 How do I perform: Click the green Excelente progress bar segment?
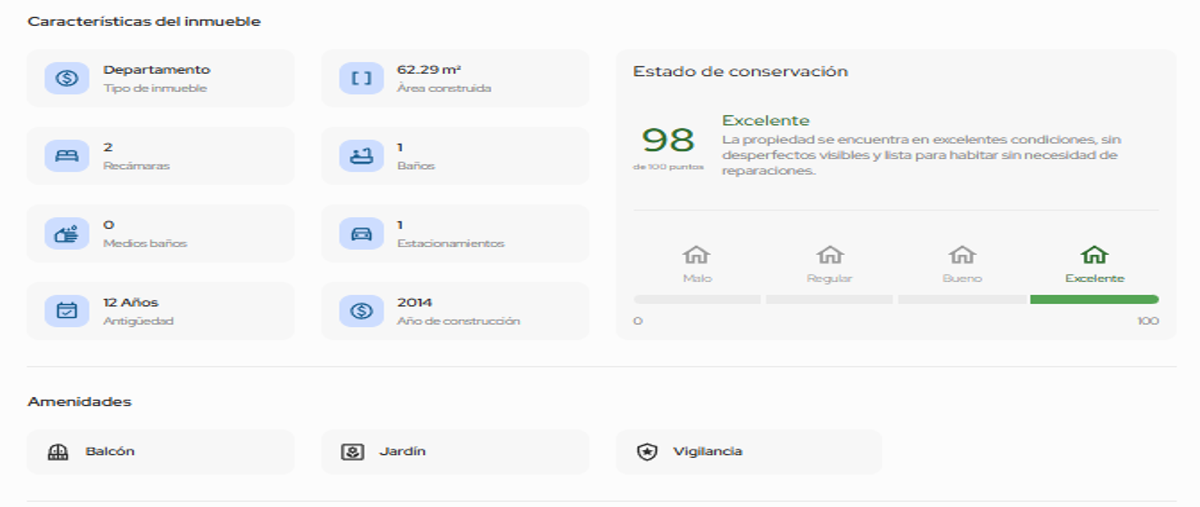tap(1095, 299)
